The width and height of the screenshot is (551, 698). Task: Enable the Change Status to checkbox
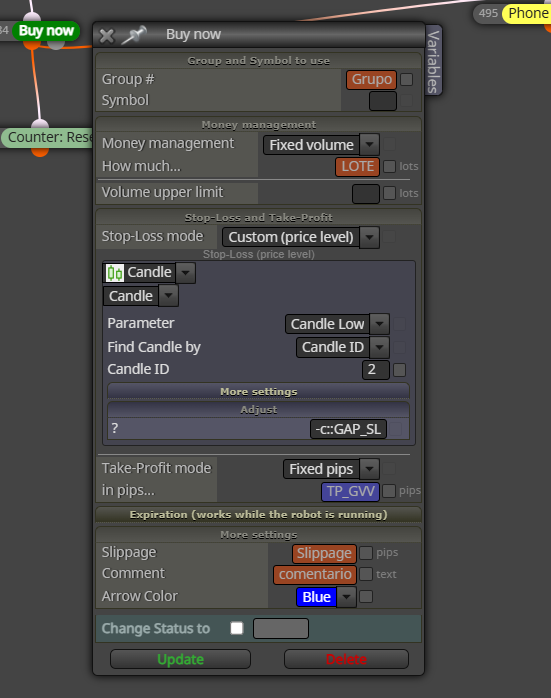click(237, 628)
